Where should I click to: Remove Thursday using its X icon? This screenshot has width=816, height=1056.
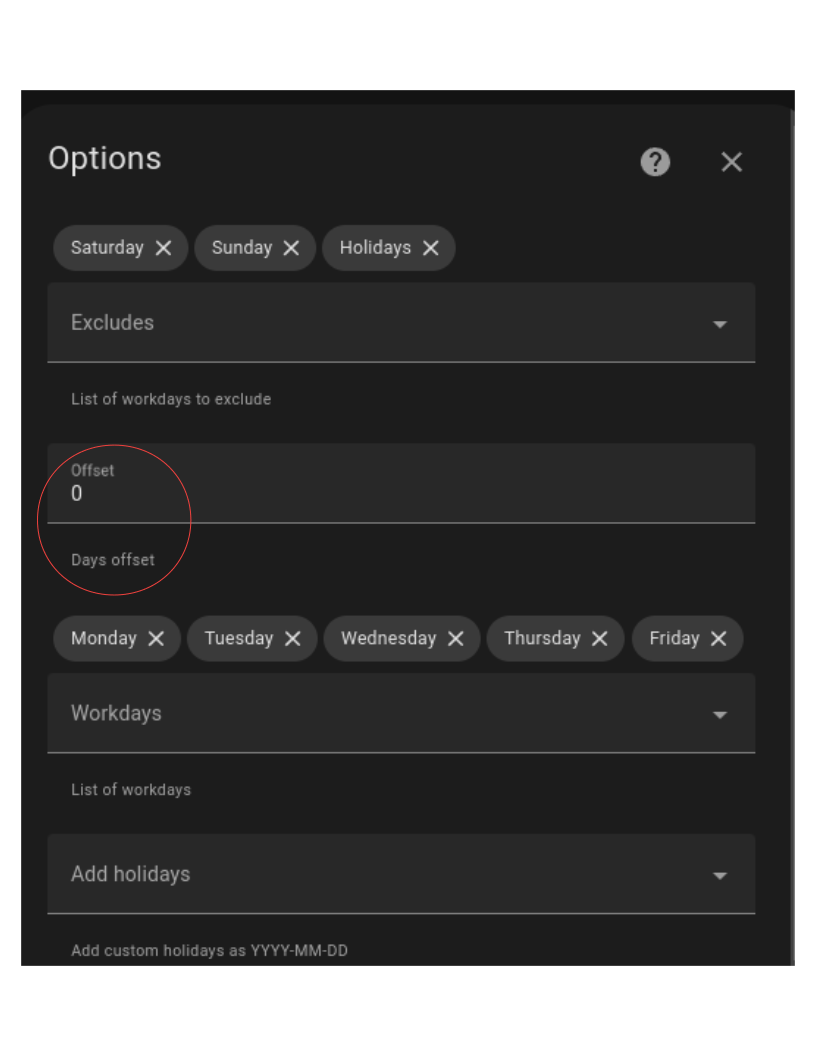(601, 638)
